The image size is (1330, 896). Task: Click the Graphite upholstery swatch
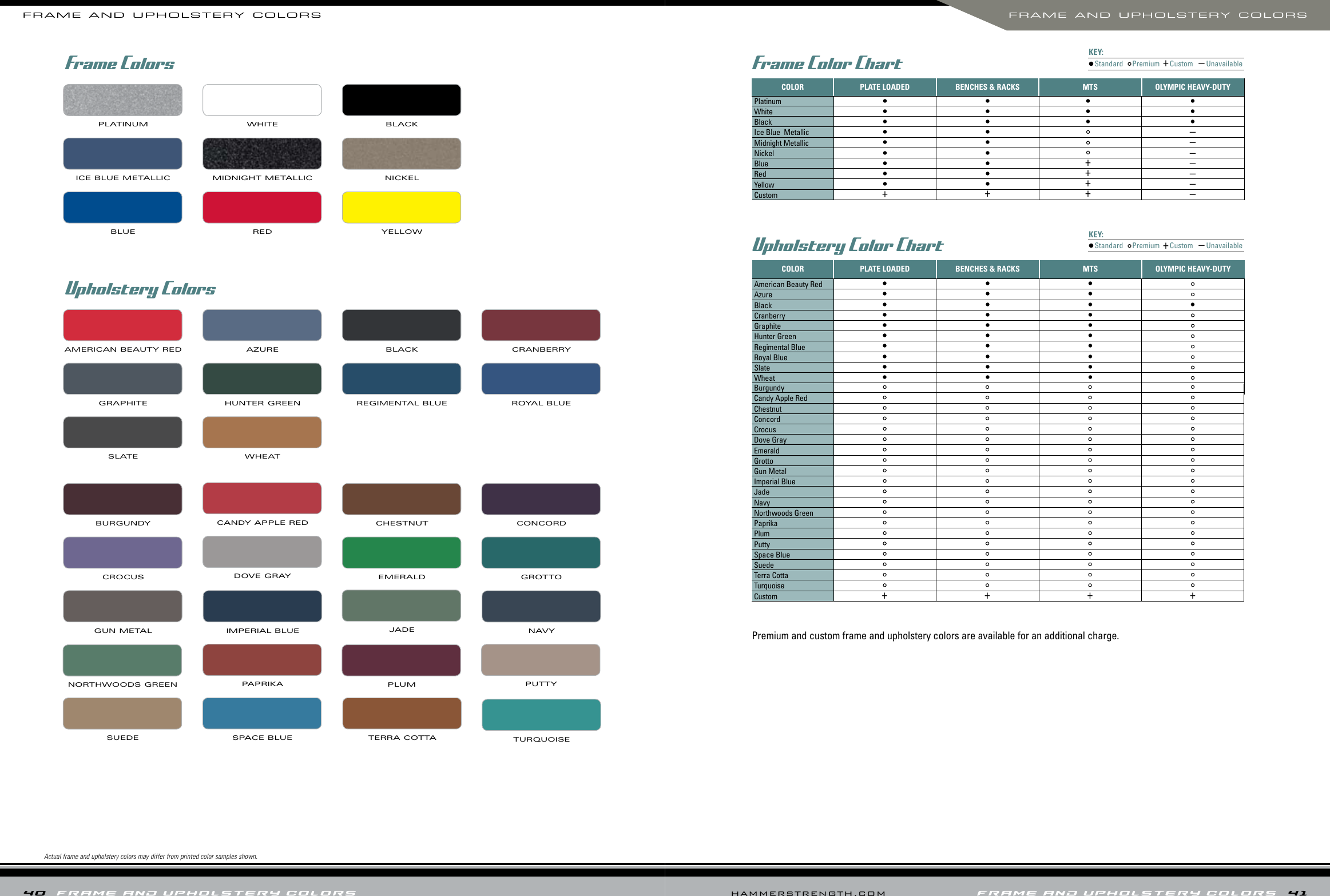coord(122,379)
